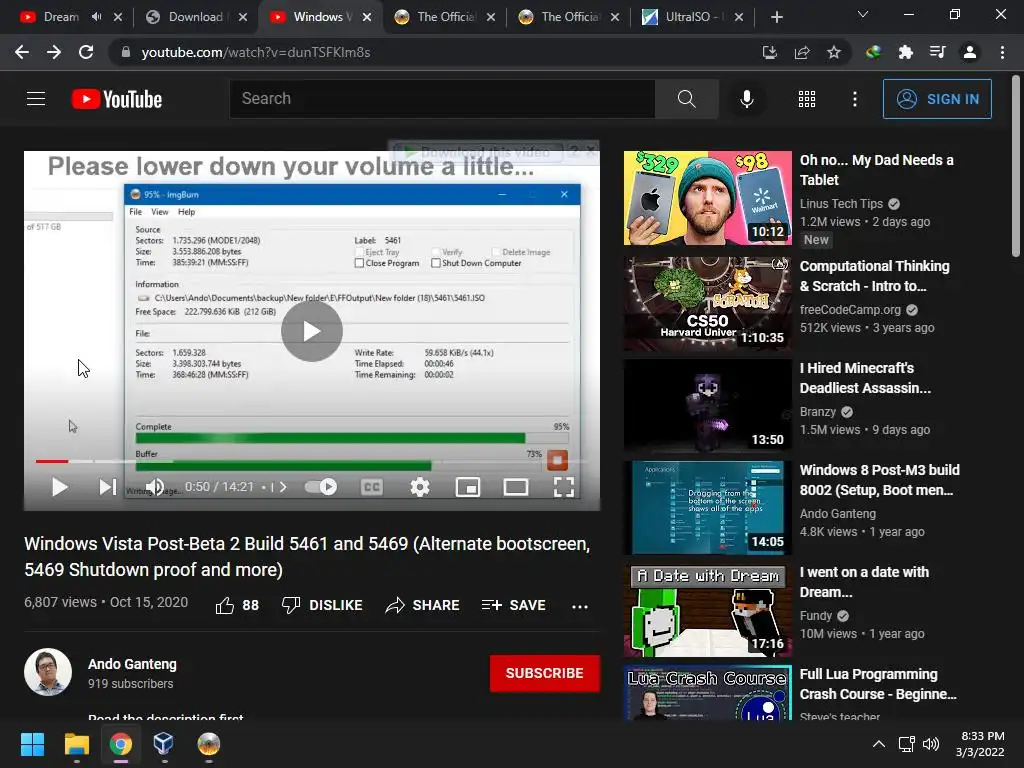The height and width of the screenshot is (768, 1024).
Task: Go forward in browser history
Action: (x=54, y=52)
